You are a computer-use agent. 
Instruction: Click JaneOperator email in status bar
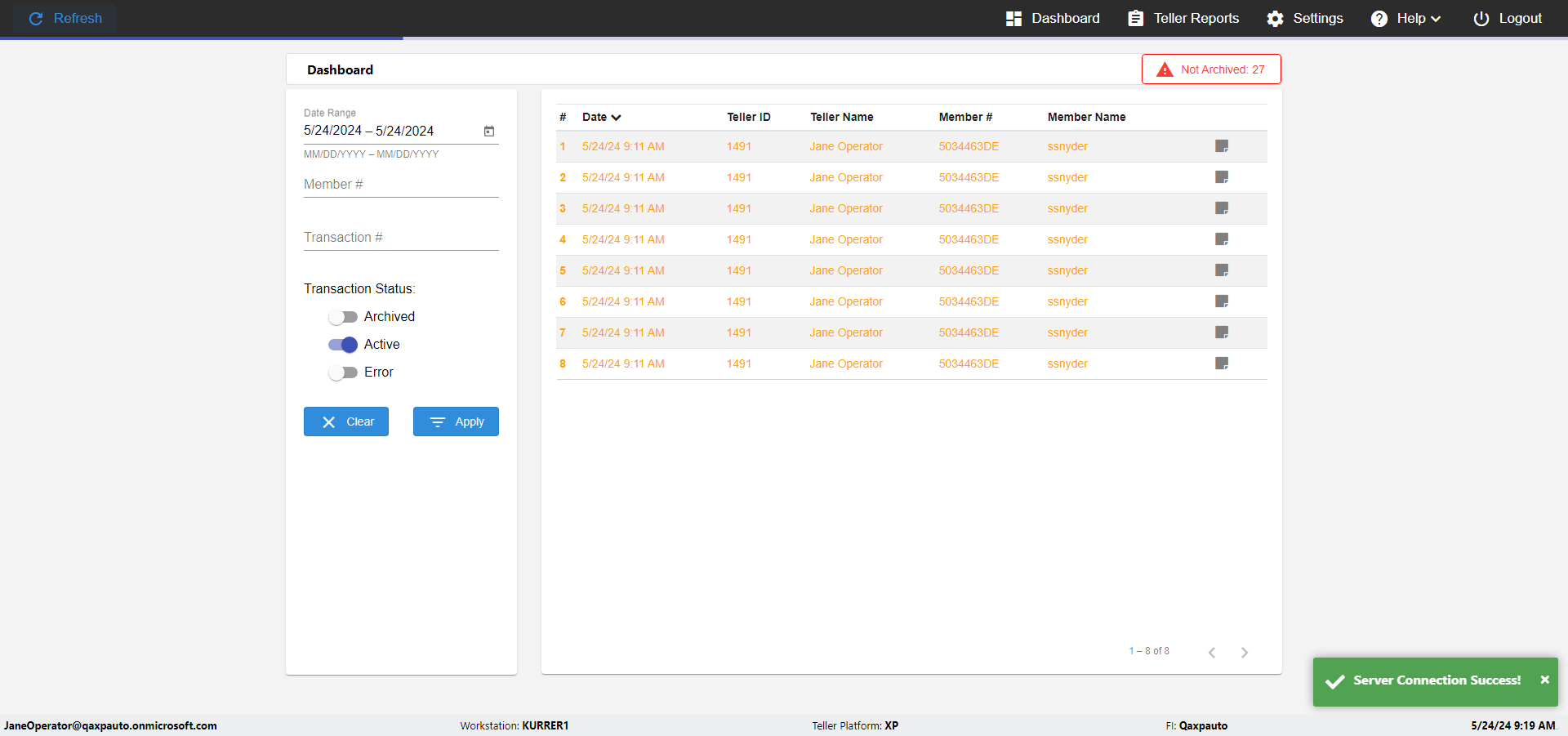click(x=110, y=725)
